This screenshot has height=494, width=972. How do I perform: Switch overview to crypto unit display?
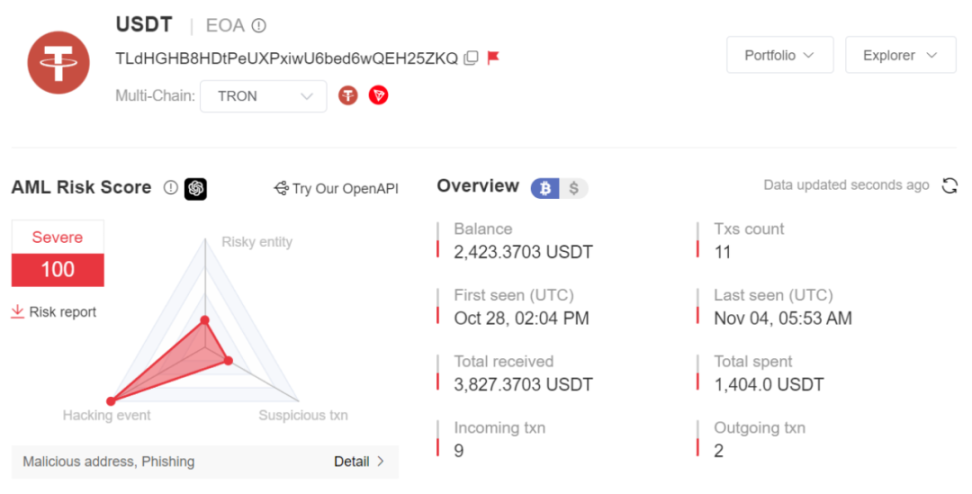click(545, 187)
